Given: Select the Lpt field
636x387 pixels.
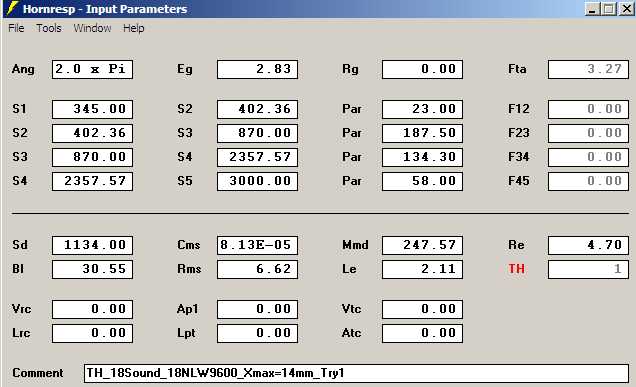Looking at the screenshot, I should point(257,333).
